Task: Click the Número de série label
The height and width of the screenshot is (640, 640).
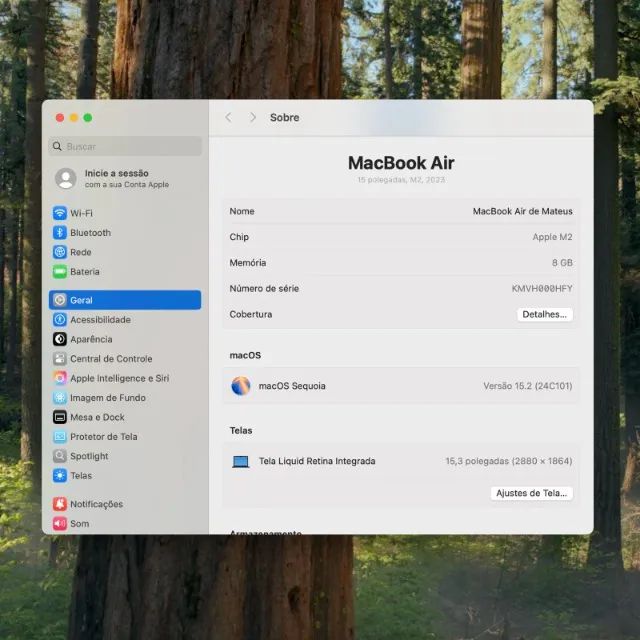Action: point(264,289)
